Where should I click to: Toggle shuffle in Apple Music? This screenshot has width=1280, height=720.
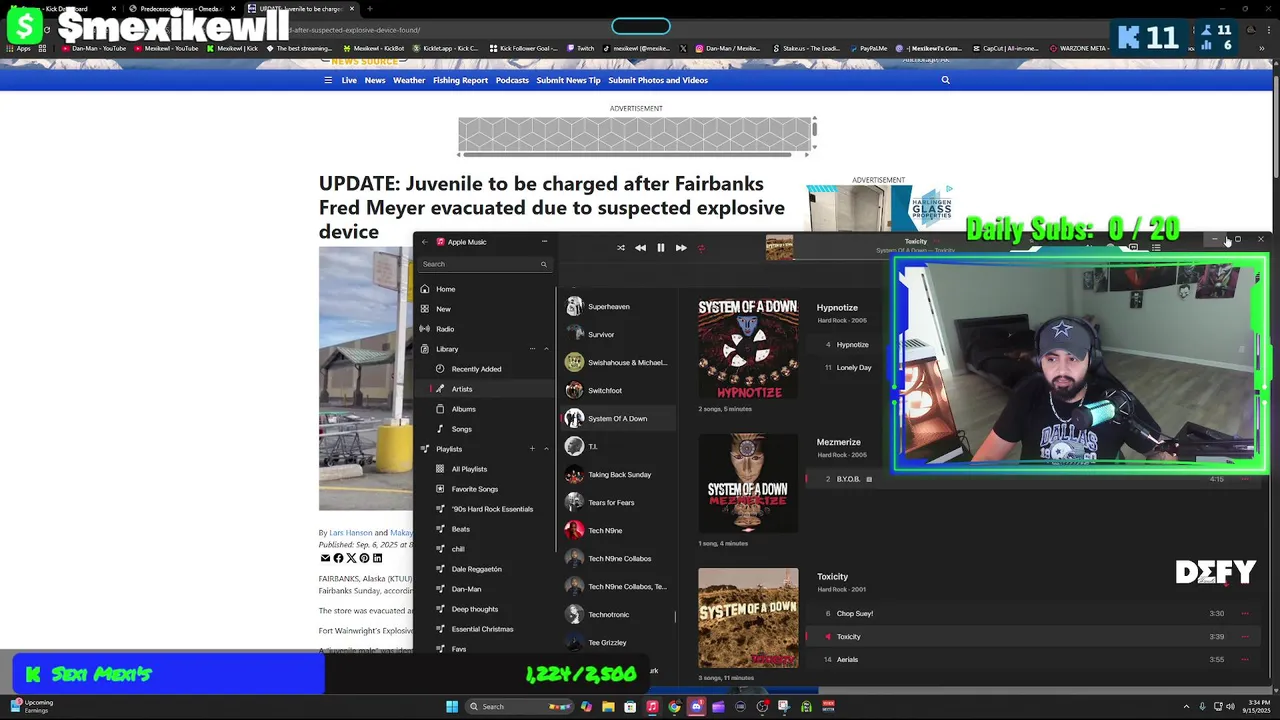(620, 248)
